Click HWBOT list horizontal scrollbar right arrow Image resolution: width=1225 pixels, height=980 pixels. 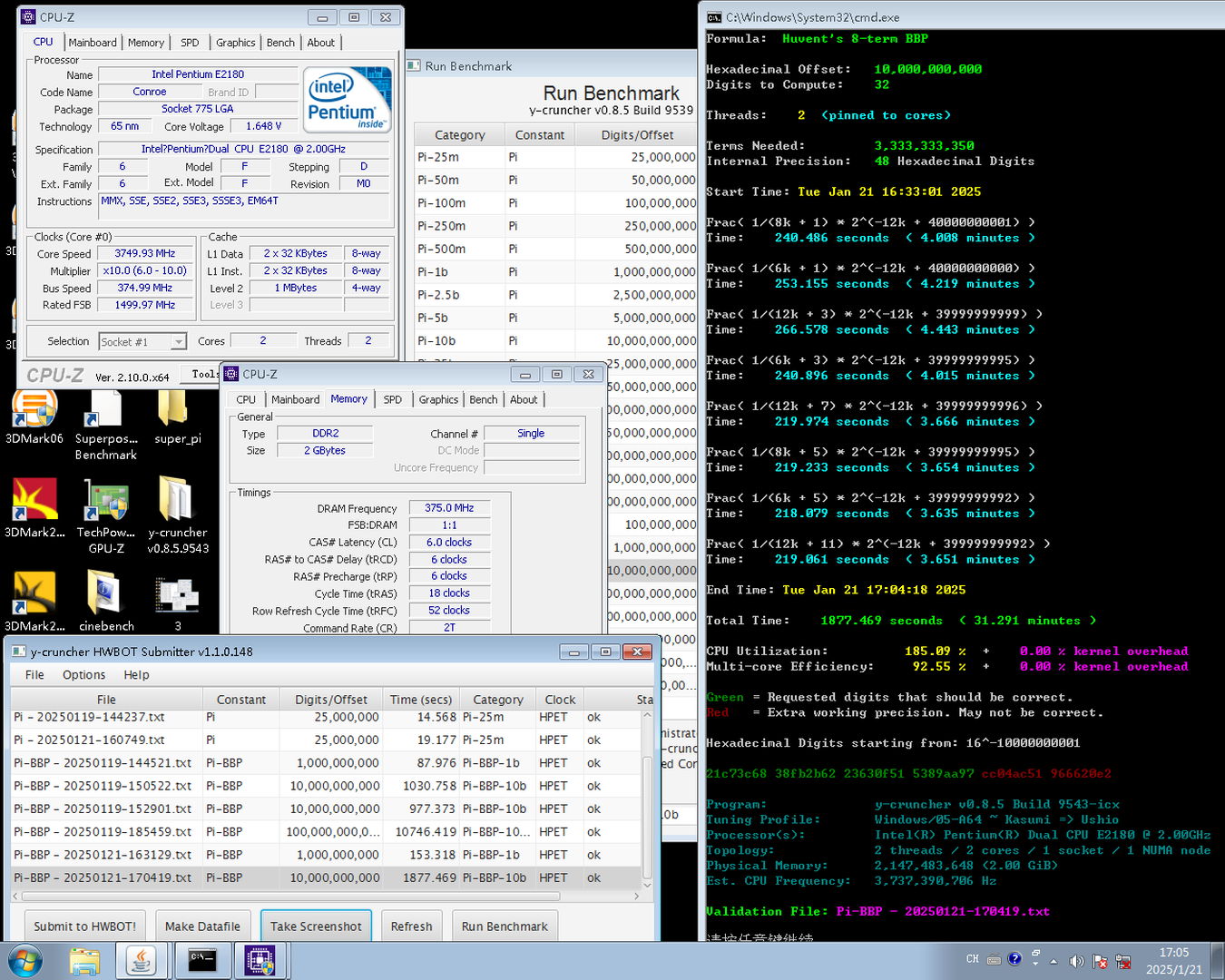[x=637, y=896]
